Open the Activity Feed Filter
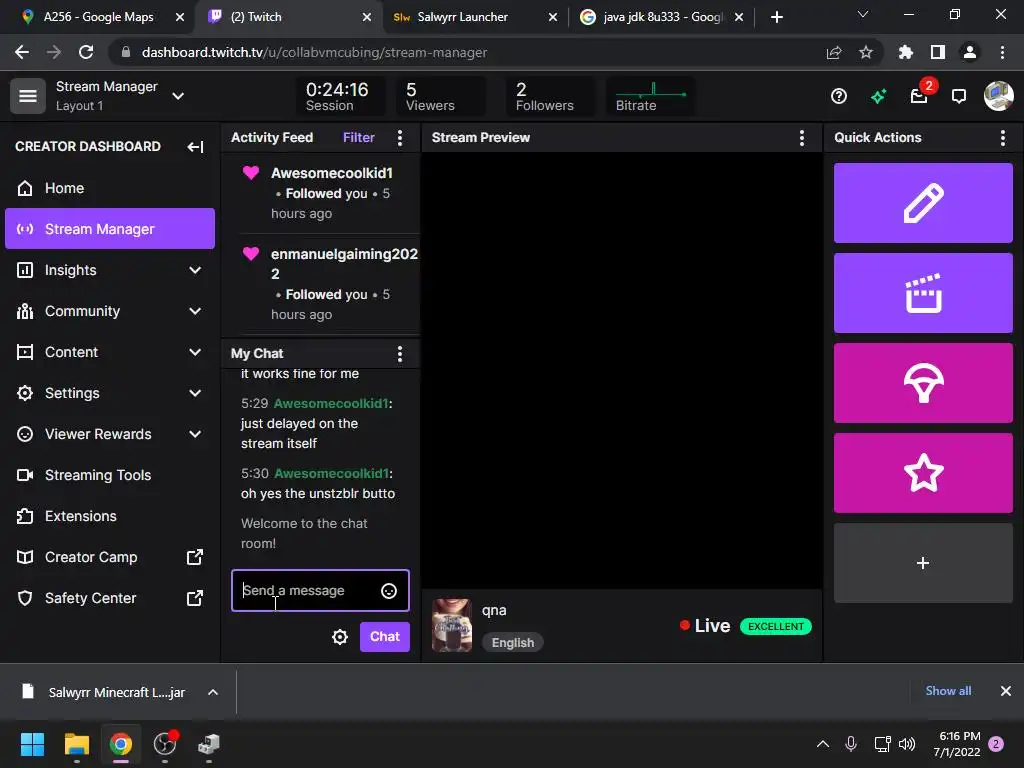The height and width of the screenshot is (768, 1024). [x=359, y=138]
